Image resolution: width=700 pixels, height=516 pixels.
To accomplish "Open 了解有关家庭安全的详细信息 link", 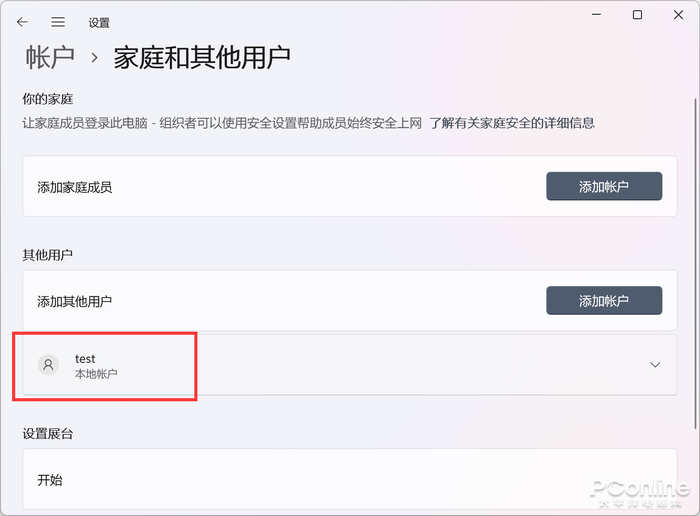I will pyautogui.click(x=512, y=123).
